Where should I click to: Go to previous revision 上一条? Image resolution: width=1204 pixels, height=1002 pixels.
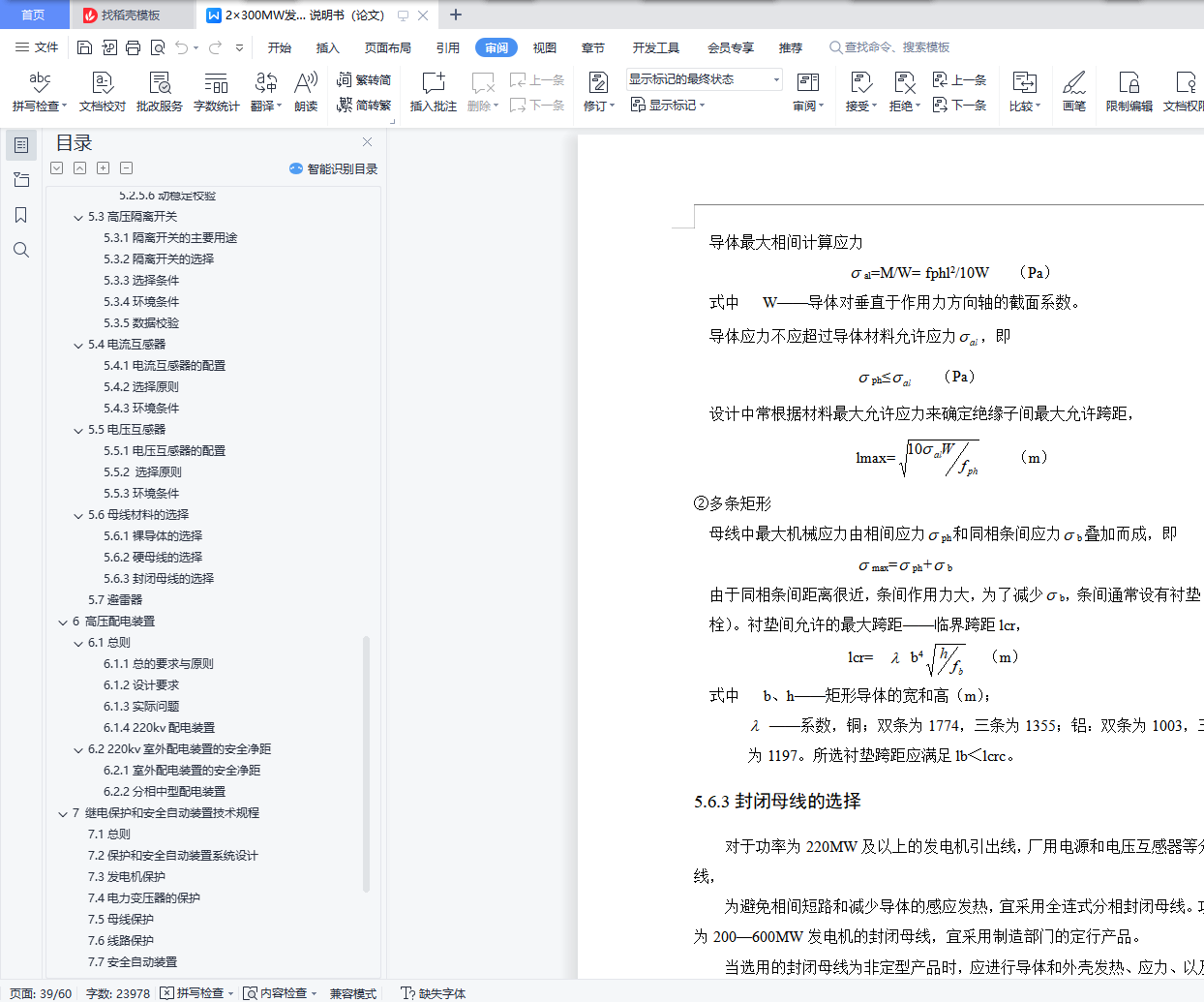960,80
